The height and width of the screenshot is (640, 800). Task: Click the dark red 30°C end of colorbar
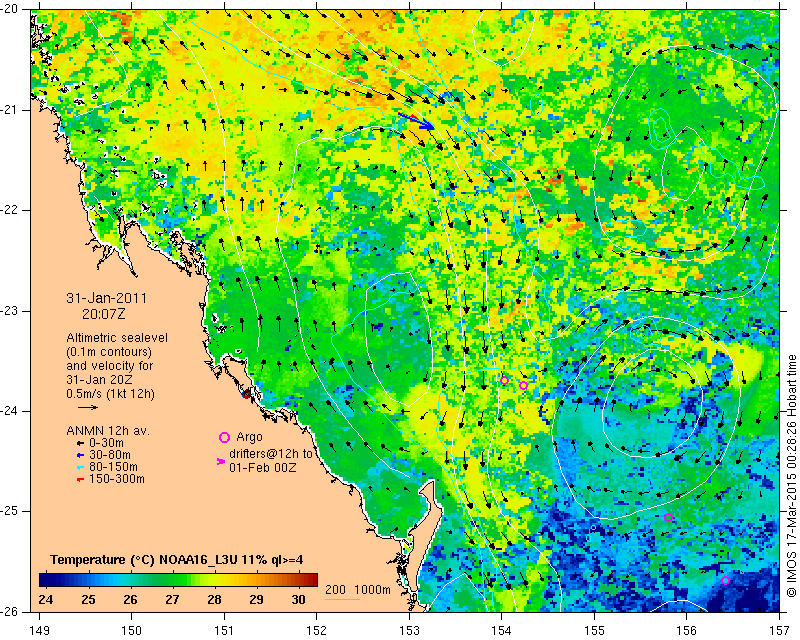pos(311,580)
